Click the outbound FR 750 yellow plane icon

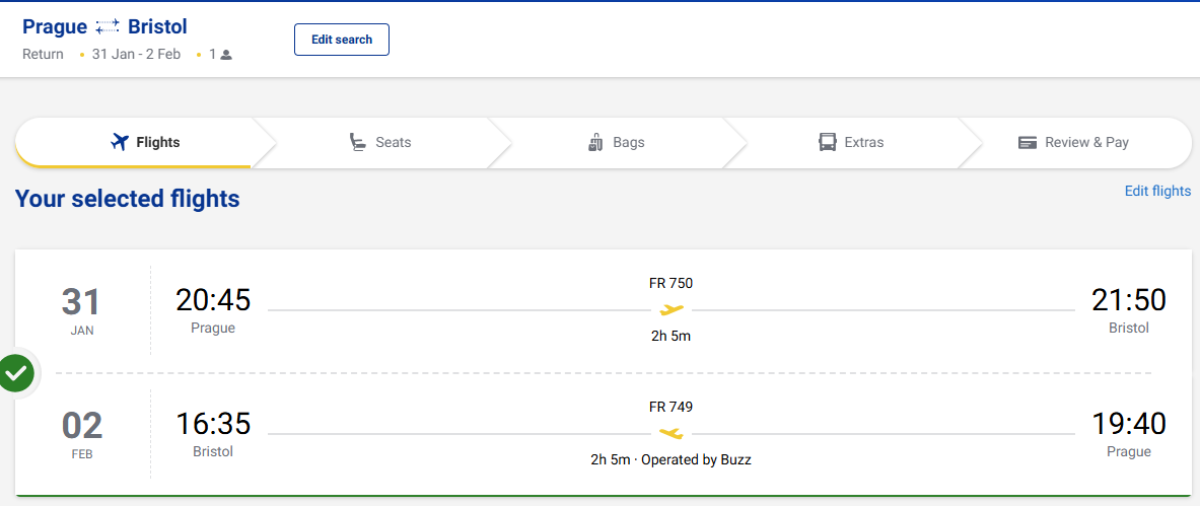[671, 310]
